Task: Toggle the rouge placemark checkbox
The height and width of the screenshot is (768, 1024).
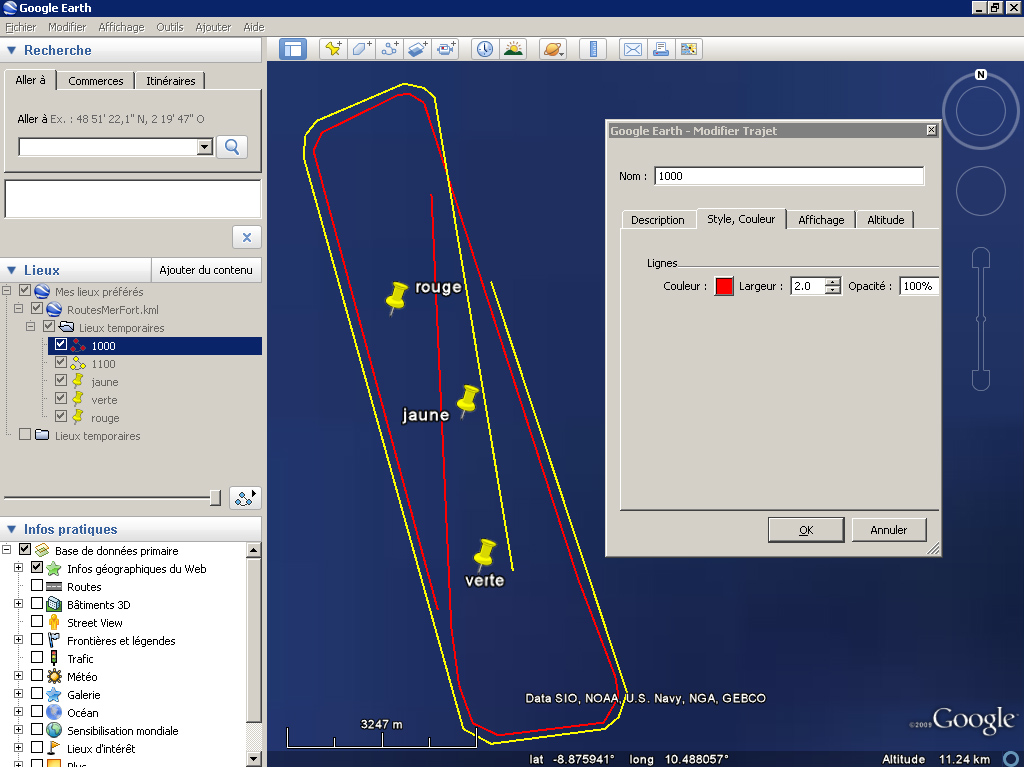Action: [x=61, y=416]
